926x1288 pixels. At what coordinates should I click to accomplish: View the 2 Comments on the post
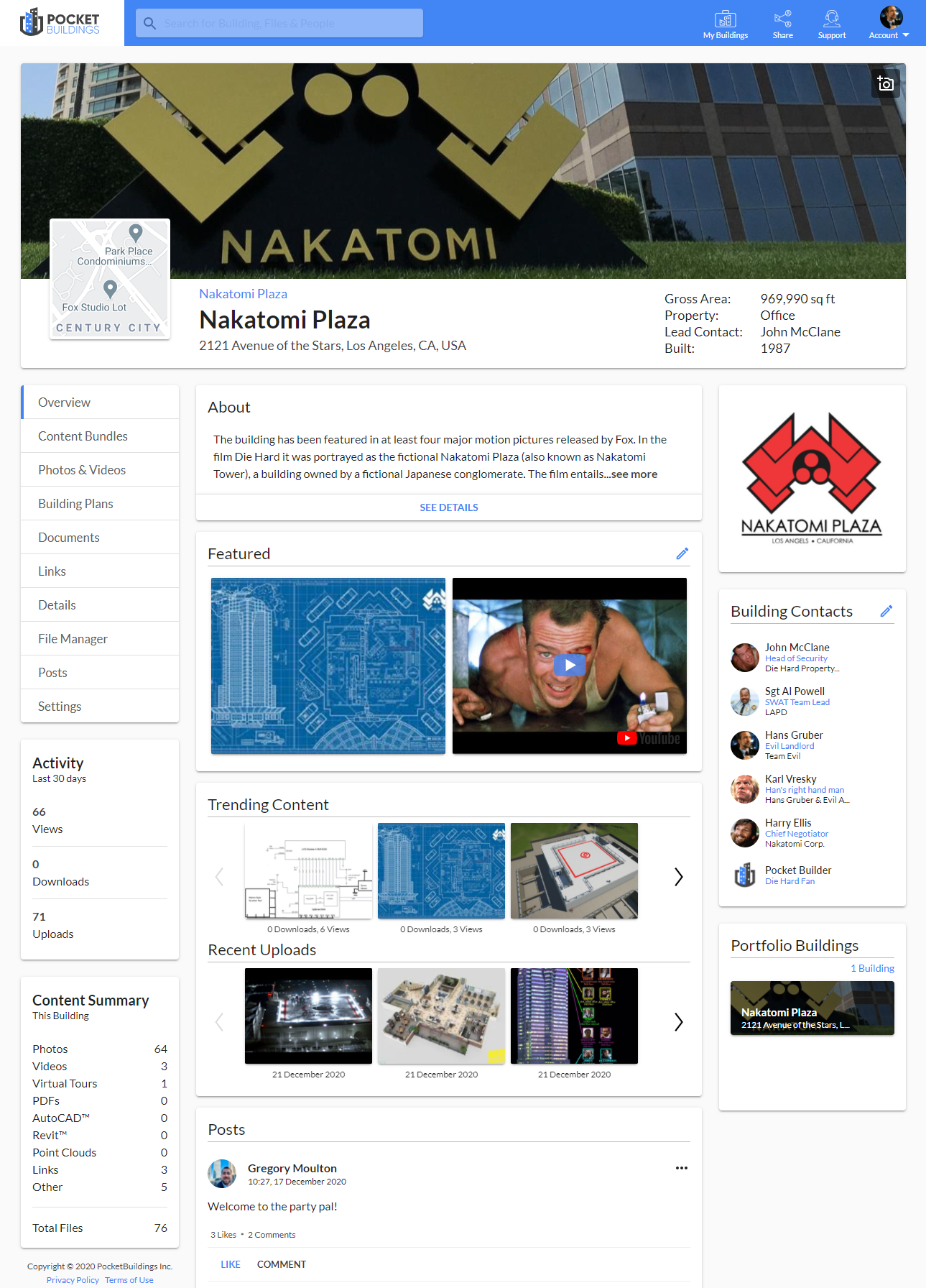[272, 1235]
